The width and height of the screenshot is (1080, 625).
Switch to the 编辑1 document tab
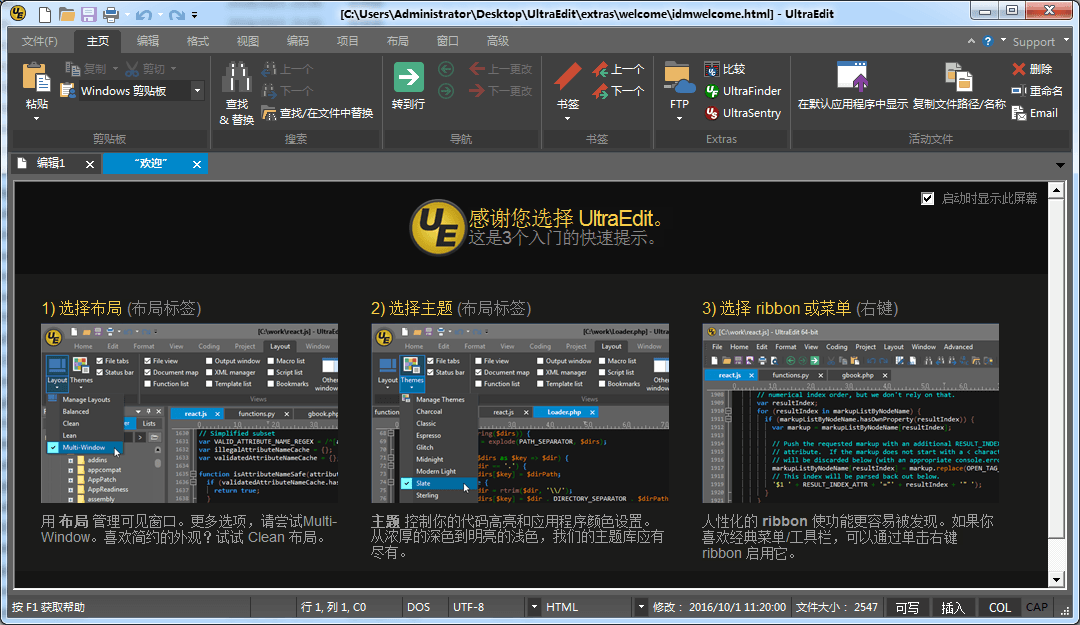[50, 164]
